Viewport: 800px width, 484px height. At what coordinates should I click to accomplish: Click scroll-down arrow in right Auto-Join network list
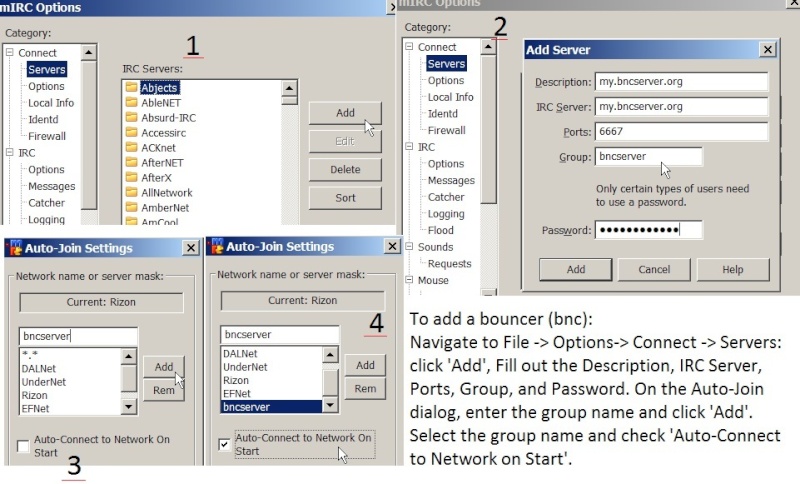click(330, 405)
